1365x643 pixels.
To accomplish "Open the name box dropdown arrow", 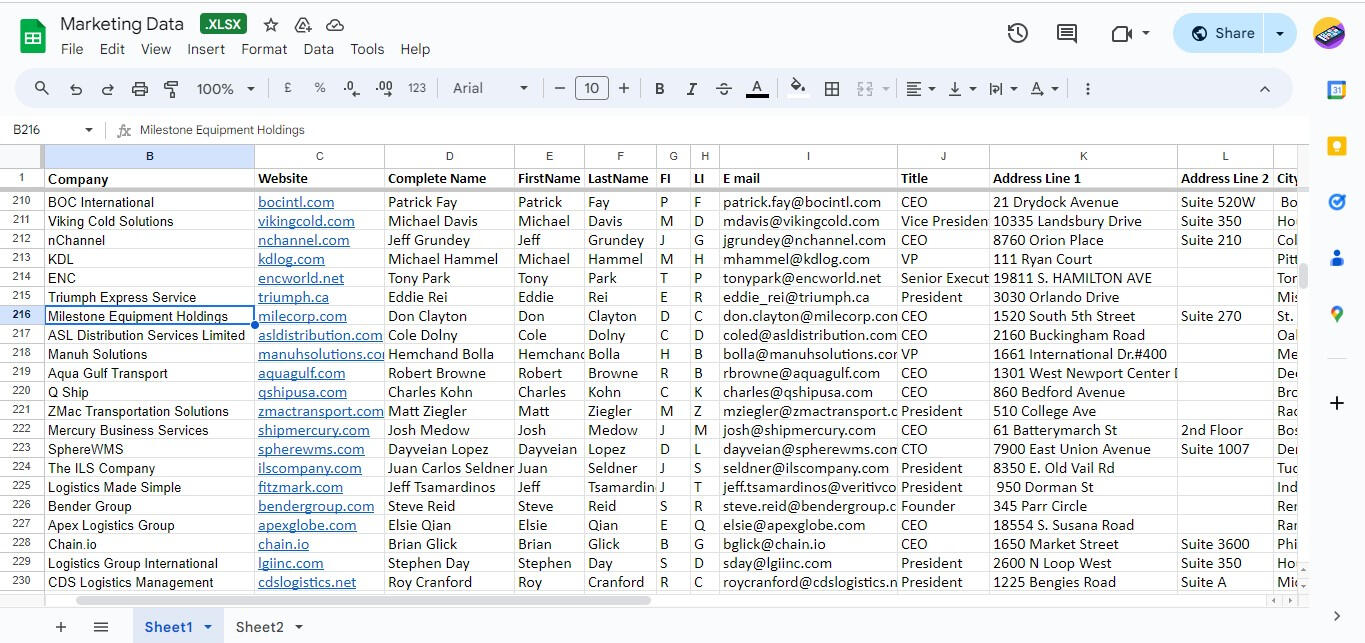I will point(89,130).
